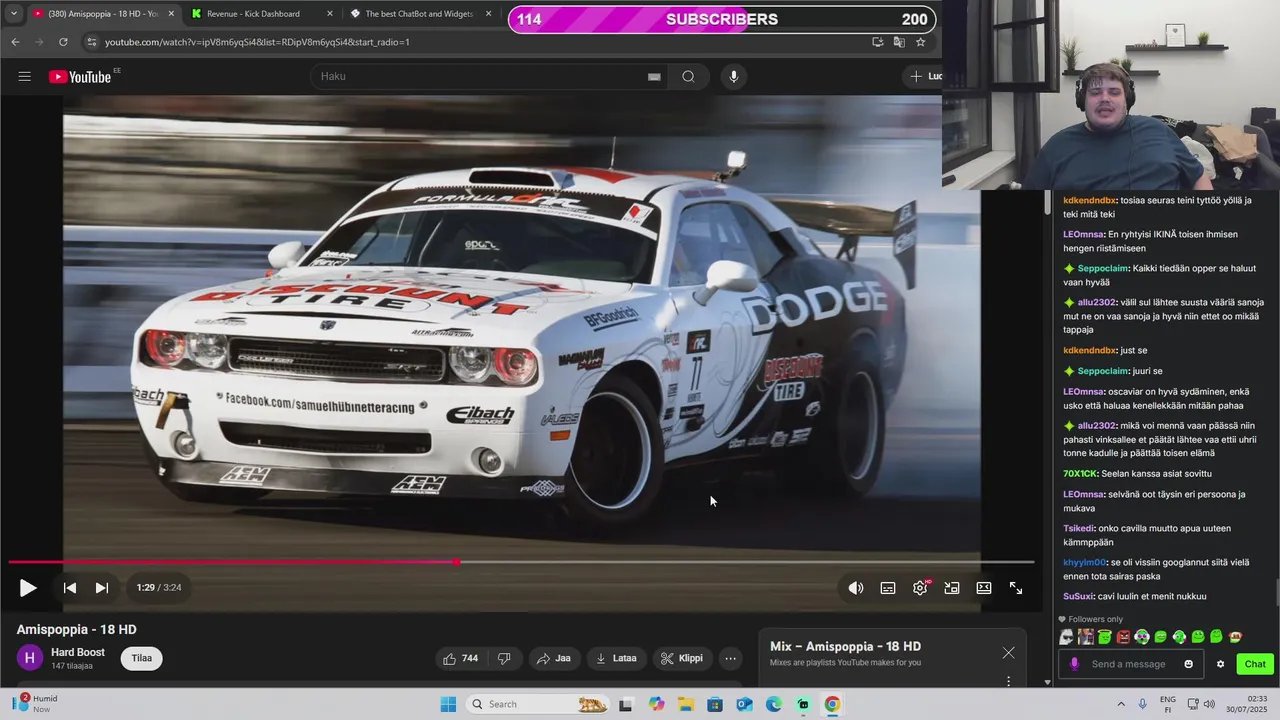Dislike the Amispoppia video
1280x720 pixels.
[x=505, y=658]
